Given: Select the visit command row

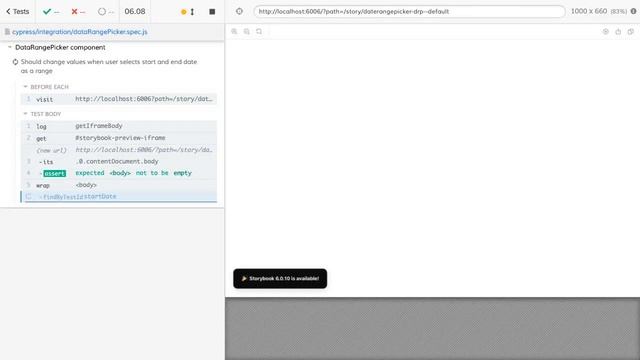Looking at the screenshot, I should click(x=119, y=99).
